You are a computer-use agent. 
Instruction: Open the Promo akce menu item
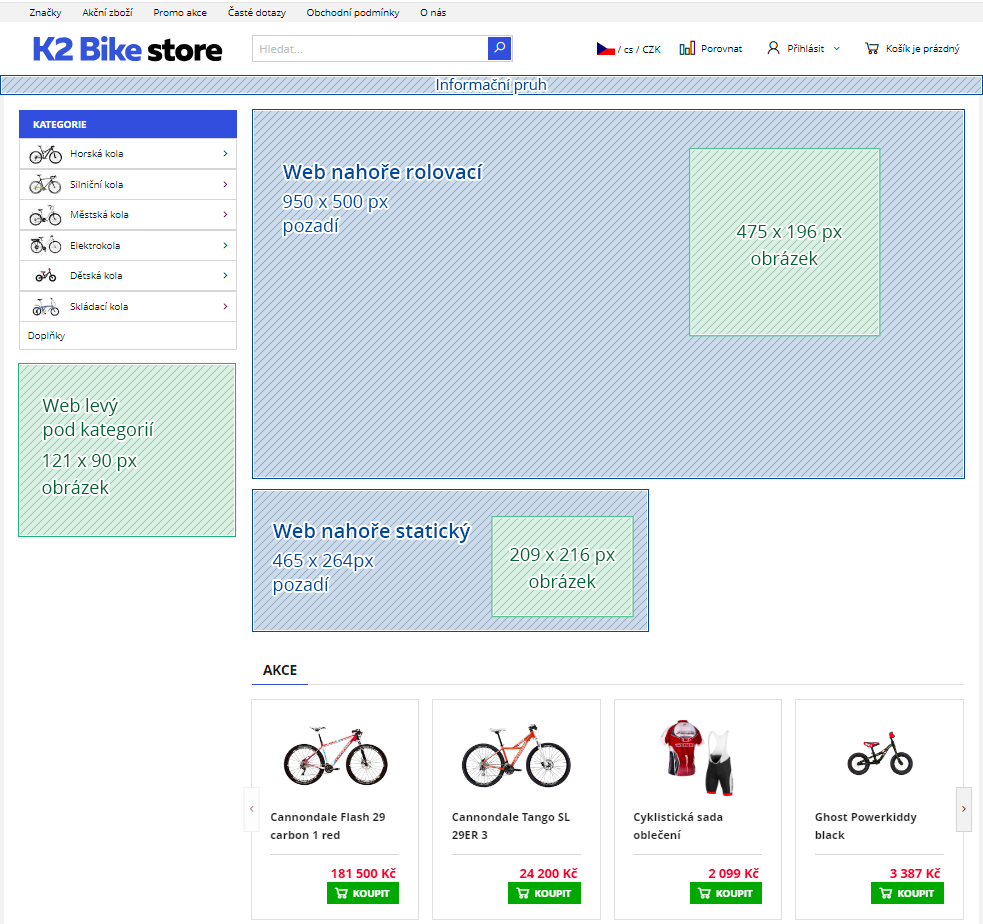pyautogui.click(x=180, y=13)
